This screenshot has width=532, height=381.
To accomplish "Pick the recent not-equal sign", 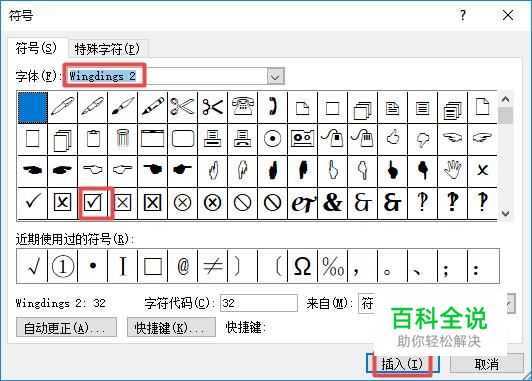I will click(x=212, y=266).
